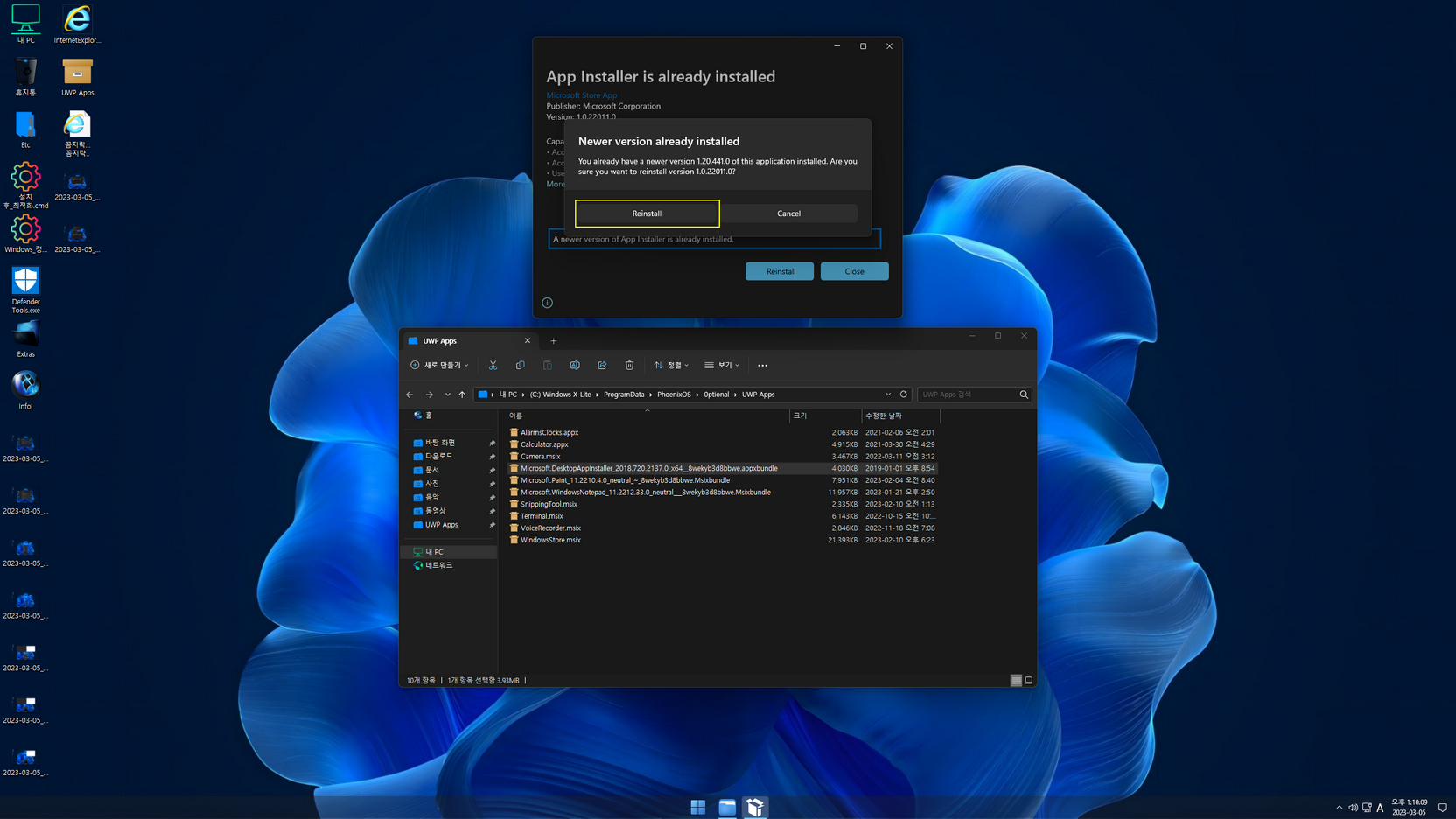
Task: Click Optional in the address breadcrumb
Action: tap(716, 395)
